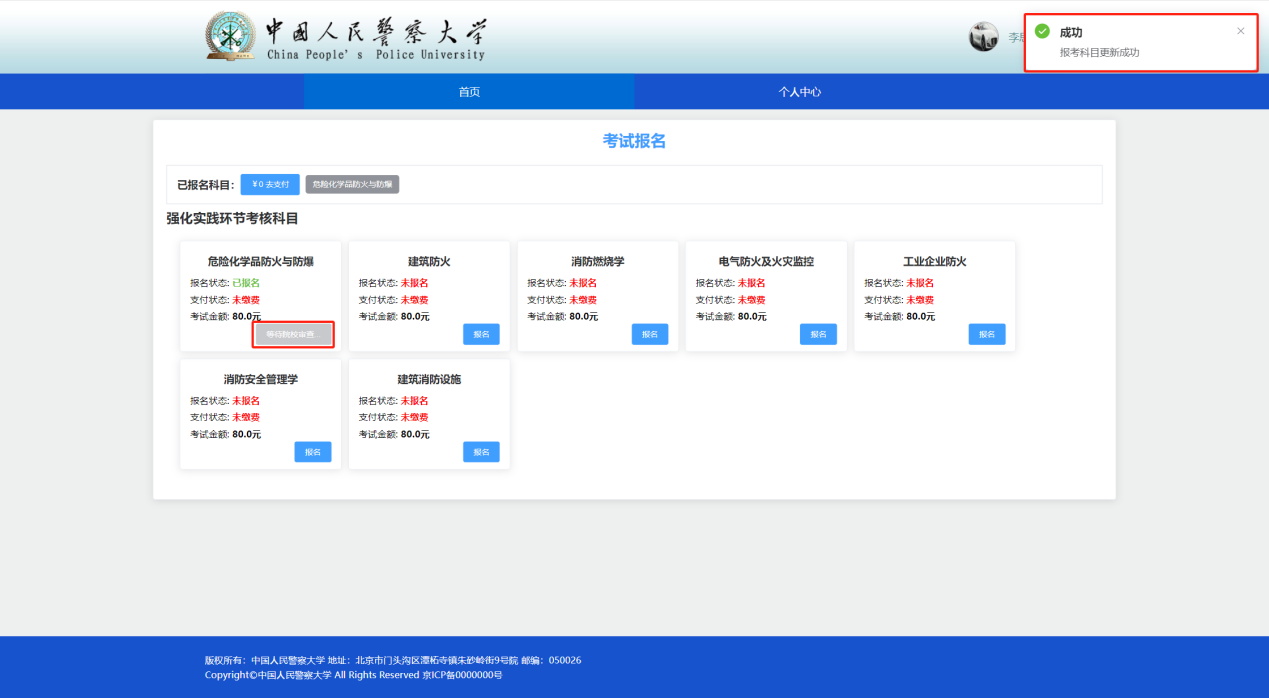This screenshot has width=1269, height=698.
Task: Register for 电气防火及火灾监控 via 报名
Action: tap(818, 335)
